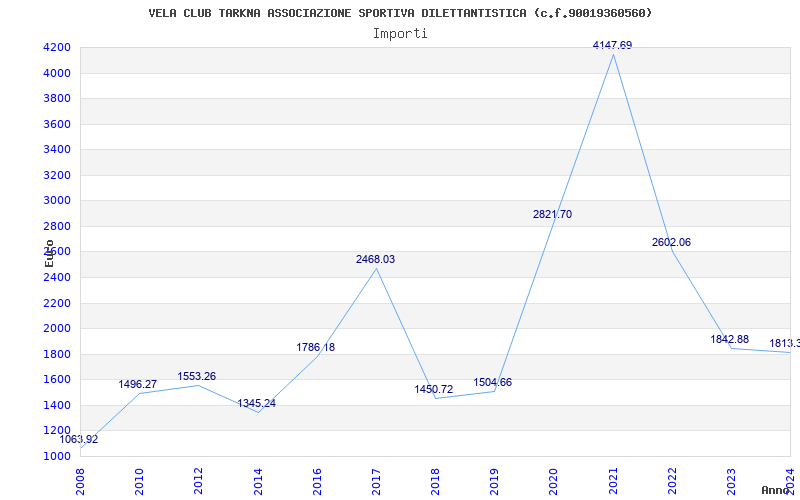The height and width of the screenshot is (500, 800).
Task: Click the 1553.26 data label
Action: coord(197,377)
